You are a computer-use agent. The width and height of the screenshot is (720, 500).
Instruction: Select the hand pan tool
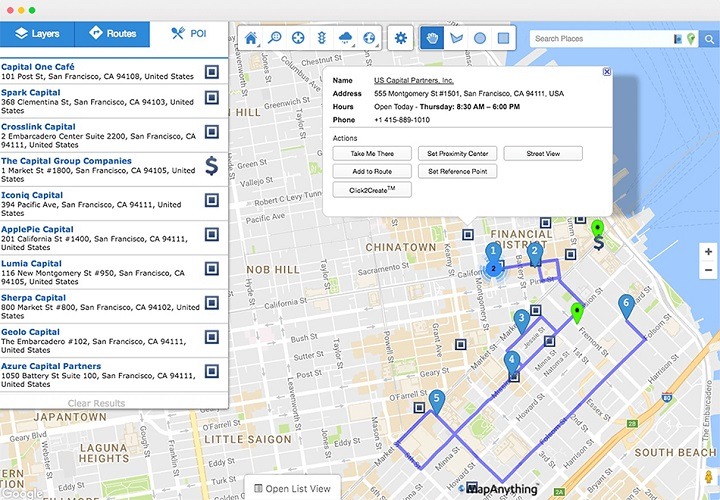pos(432,38)
